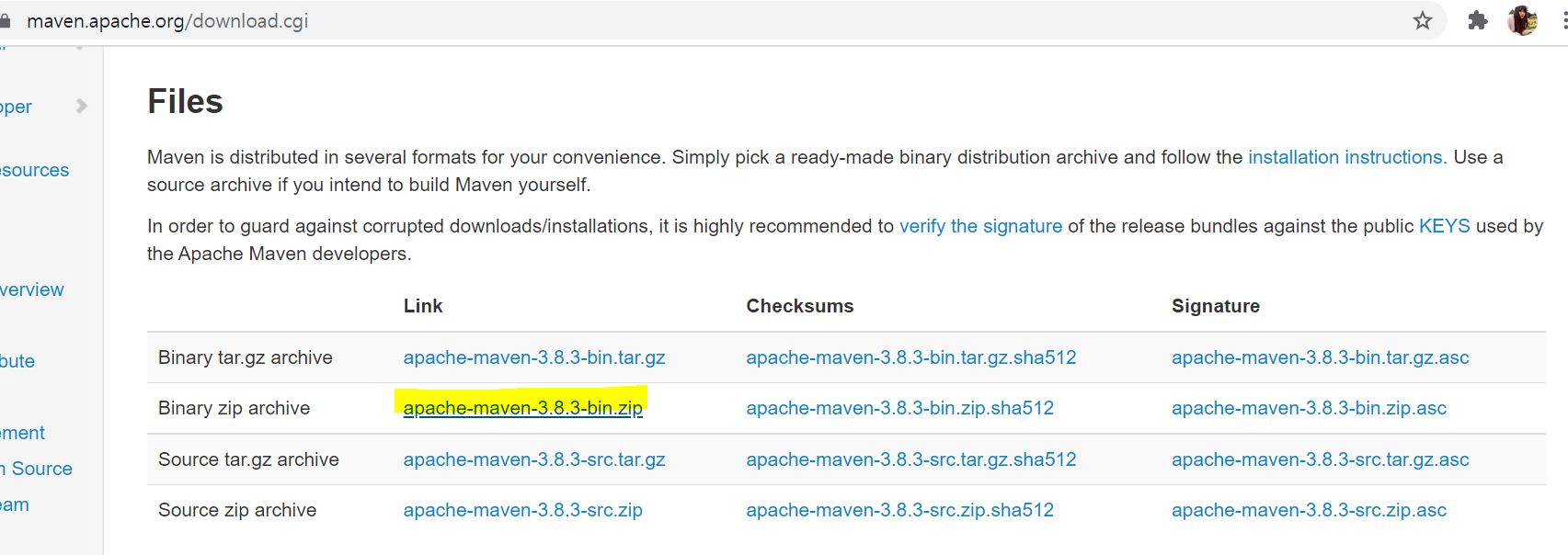Open the sidebar link ending in 'sources'
1568x555 pixels.
click(34, 170)
